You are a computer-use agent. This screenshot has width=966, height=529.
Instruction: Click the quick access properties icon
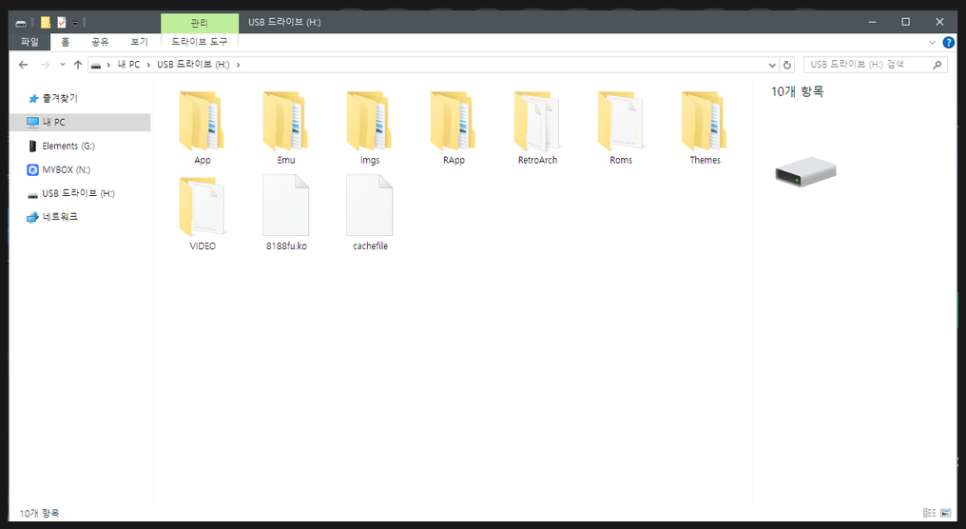[62, 23]
